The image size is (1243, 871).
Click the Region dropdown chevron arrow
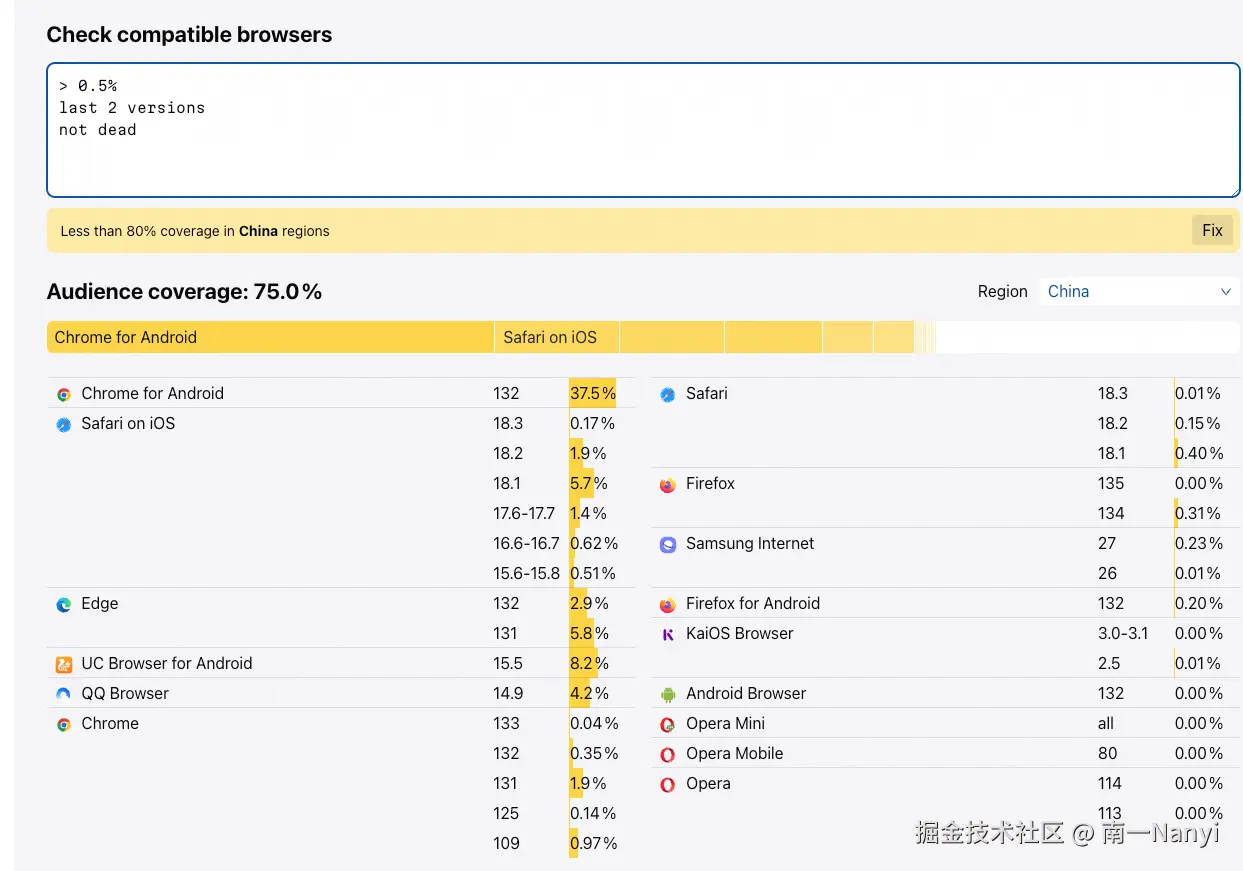[x=1225, y=291]
